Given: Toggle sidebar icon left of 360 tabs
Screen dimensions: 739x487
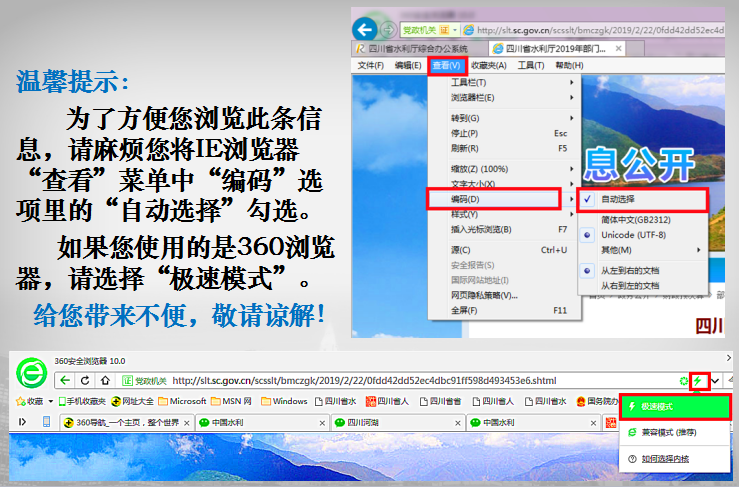Looking at the screenshot, I should [x=22, y=421].
